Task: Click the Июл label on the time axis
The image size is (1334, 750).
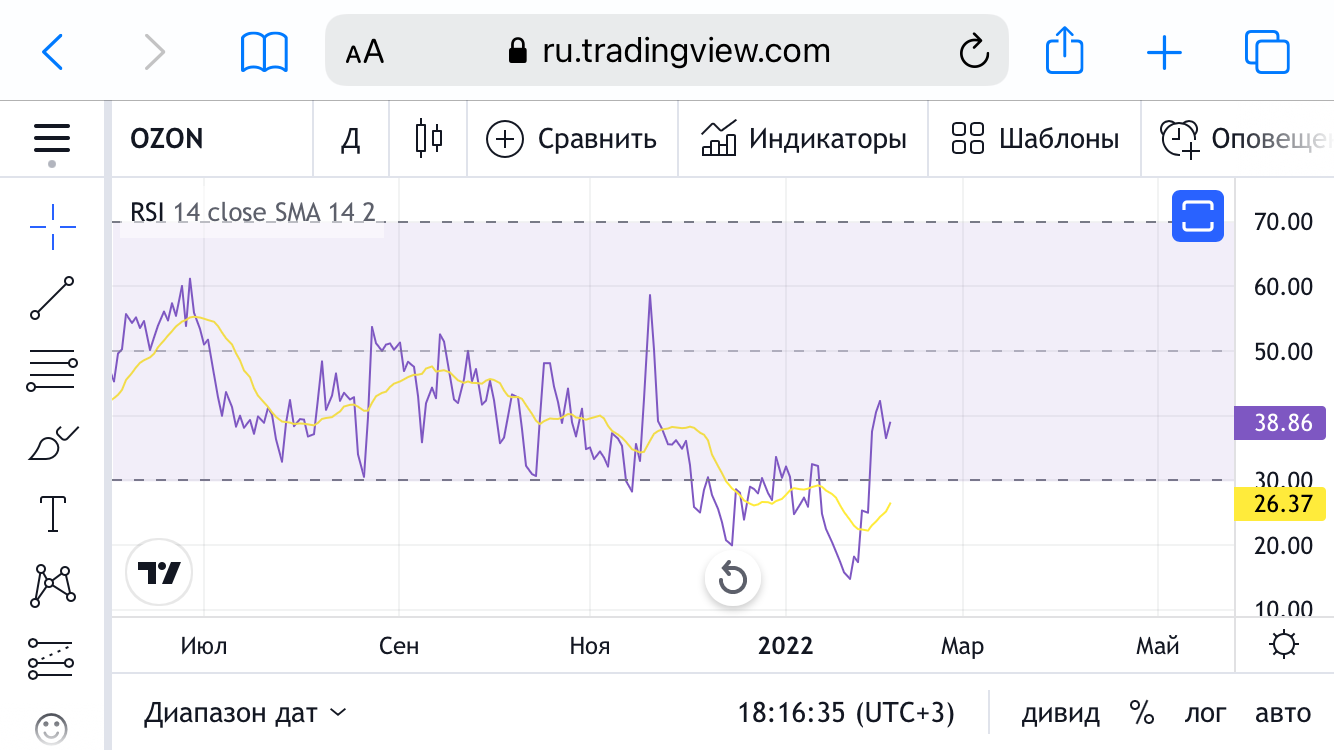Action: coord(204,646)
